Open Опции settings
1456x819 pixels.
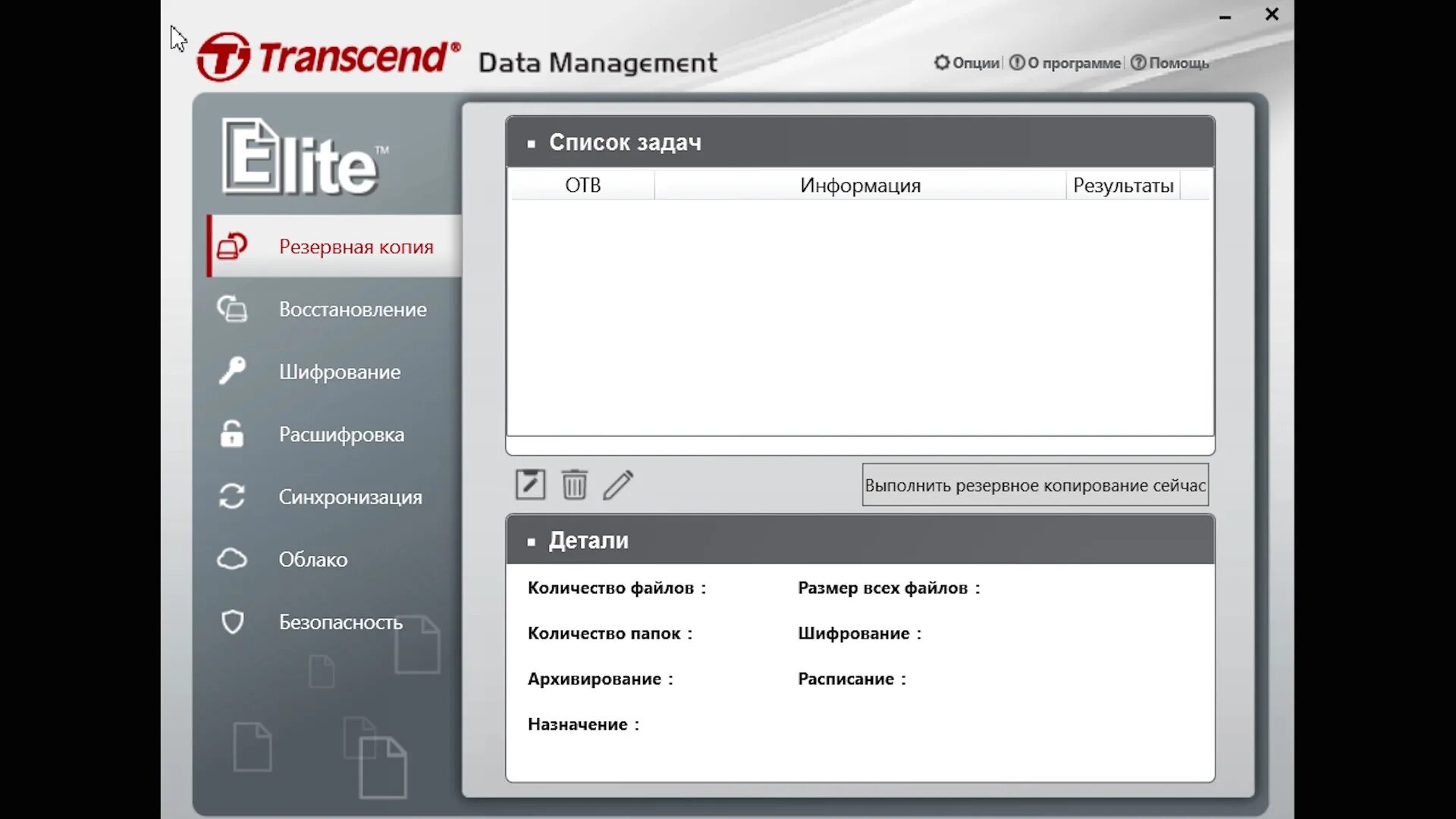(x=967, y=63)
